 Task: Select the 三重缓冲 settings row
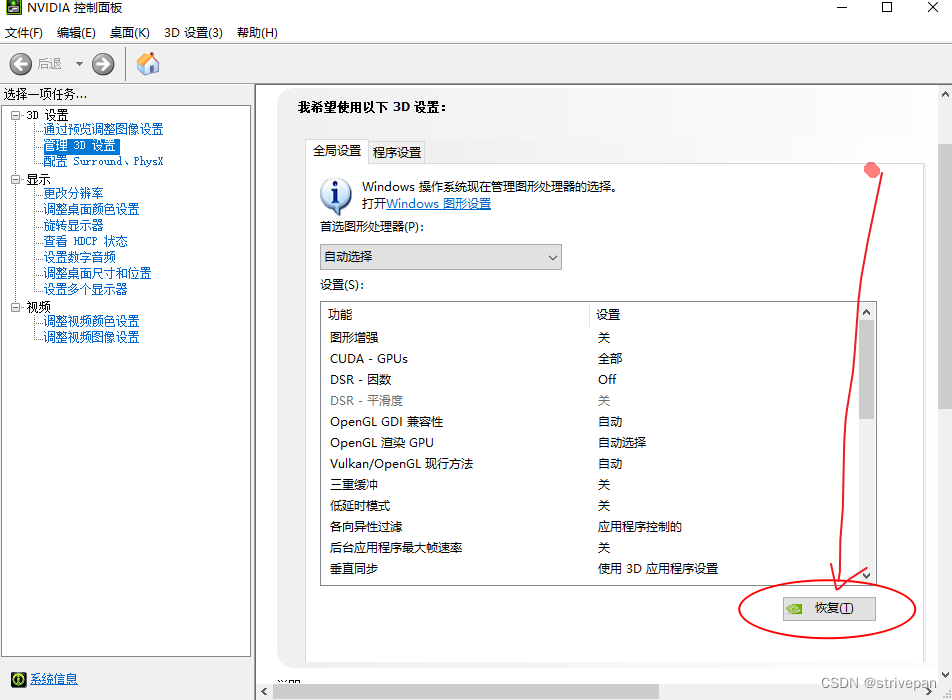[590, 485]
